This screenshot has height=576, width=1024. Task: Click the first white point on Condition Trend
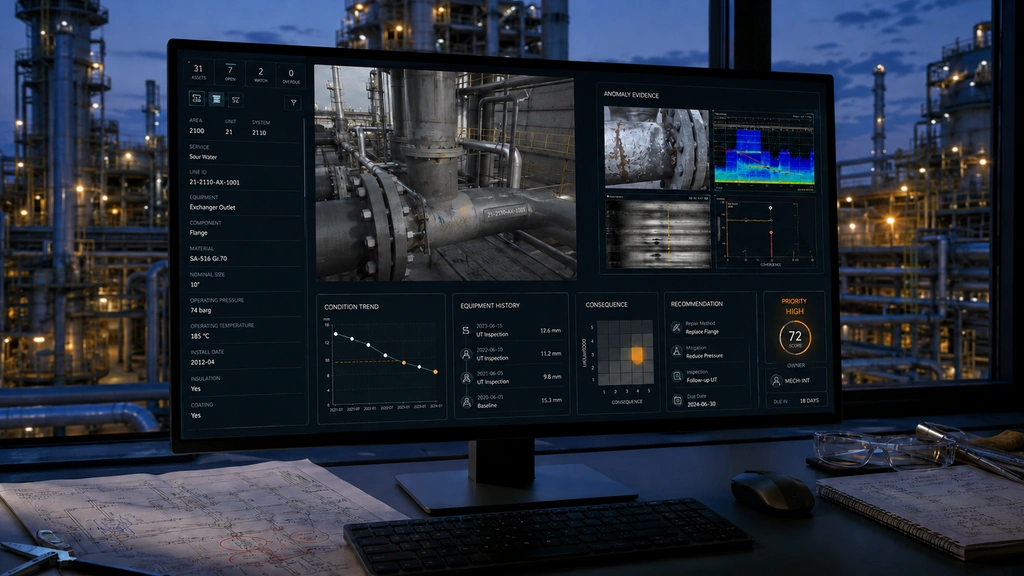pos(336,334)
